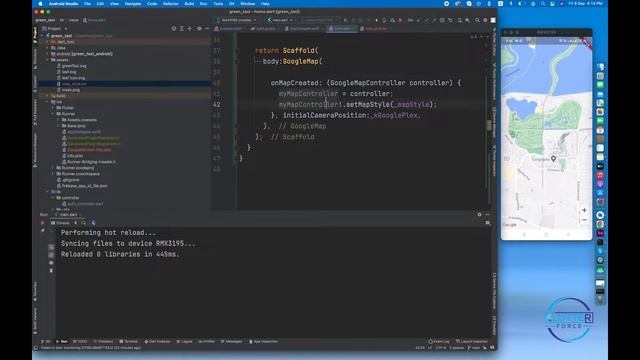Click the green Run arrow in toolbar
This screenshot has width=640, height=360.
pos(346,20)
